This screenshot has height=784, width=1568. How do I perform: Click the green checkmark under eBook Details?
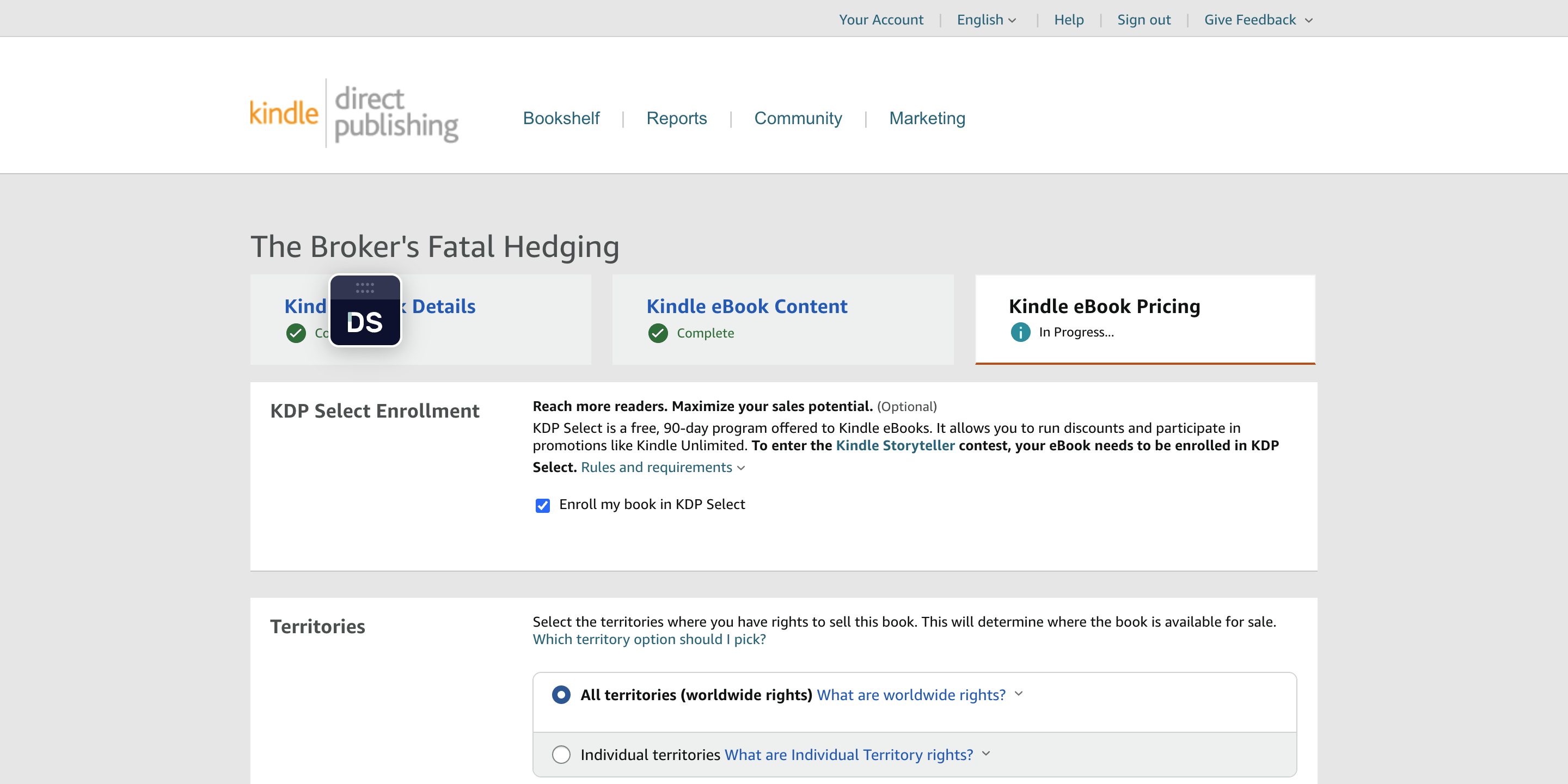point(296,333)
